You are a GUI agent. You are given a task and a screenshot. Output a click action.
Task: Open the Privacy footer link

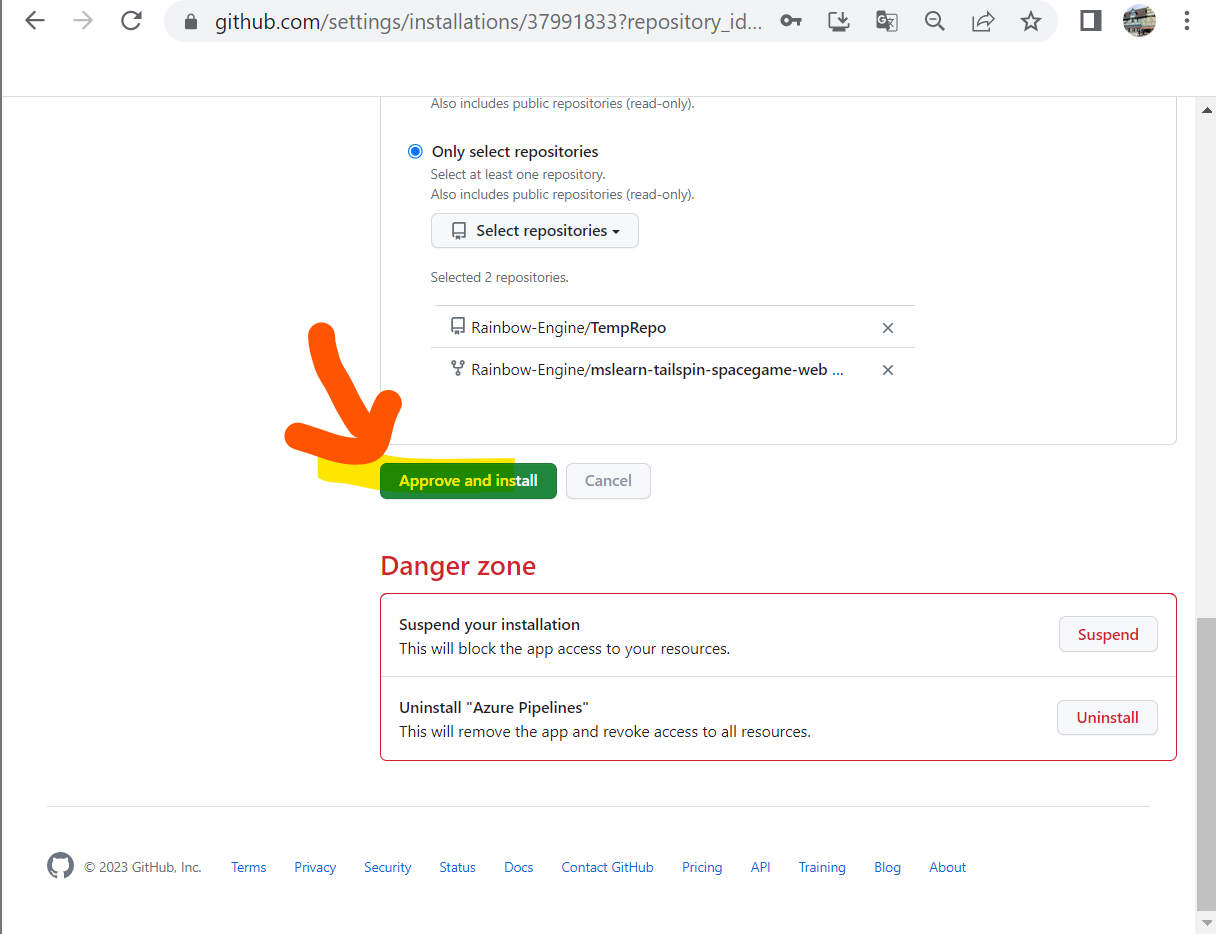pos(315,867)
